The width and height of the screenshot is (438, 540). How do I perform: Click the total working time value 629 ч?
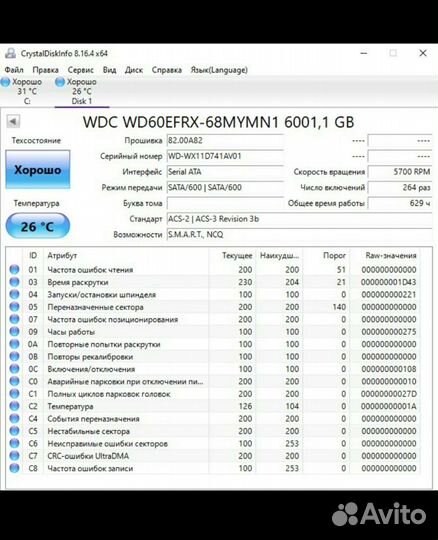400,203
